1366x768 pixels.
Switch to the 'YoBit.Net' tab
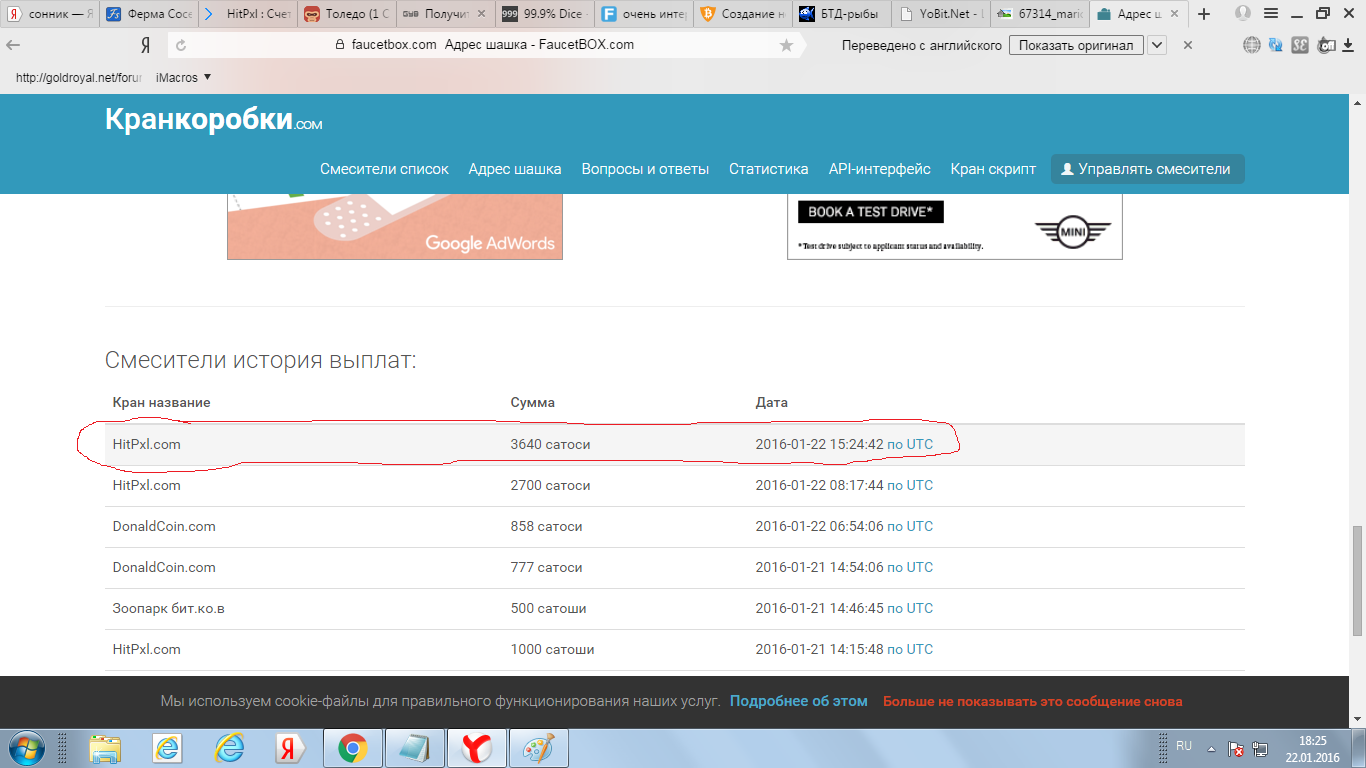(941, 14)
